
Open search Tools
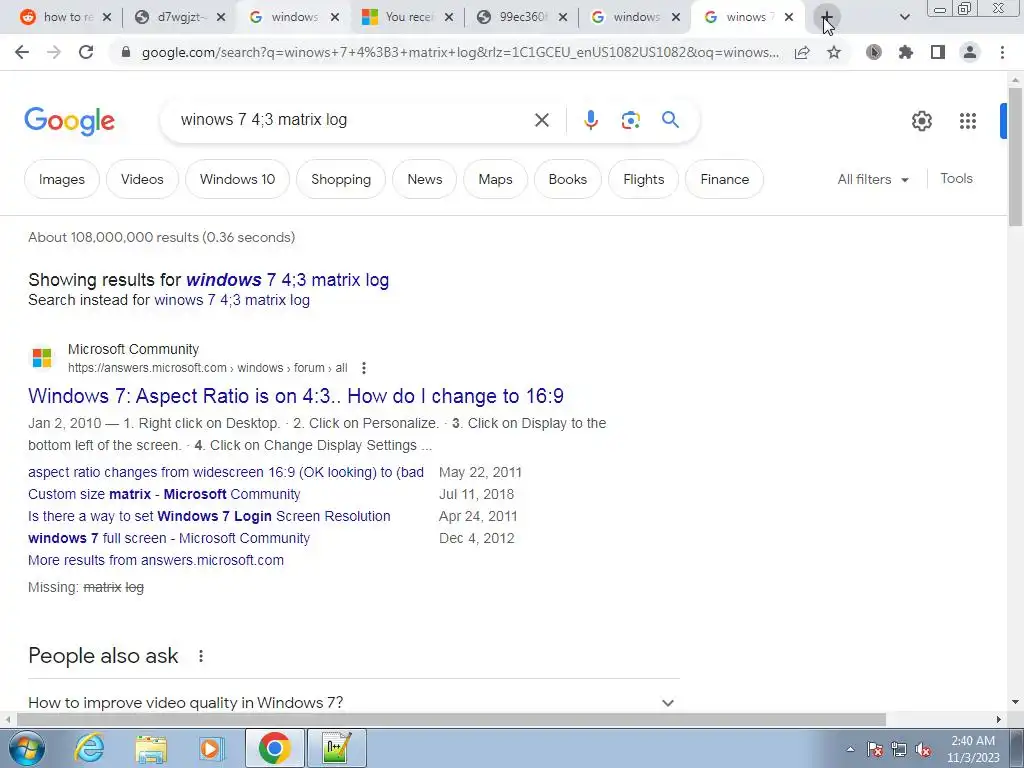coord(956,179)
